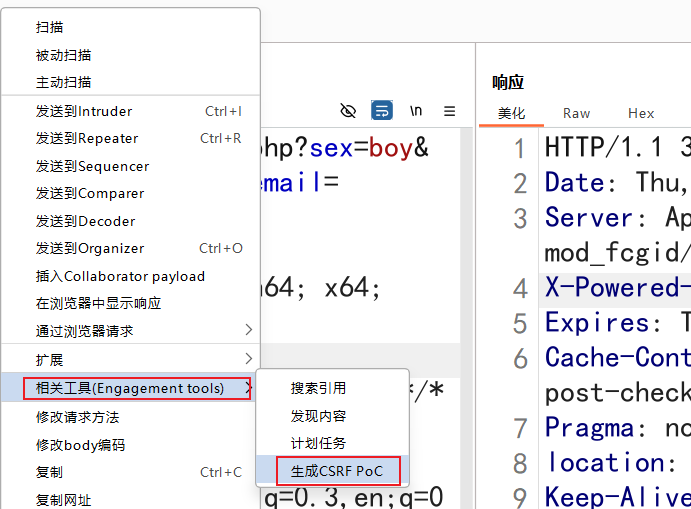Switch to 美化 response tab
691x509 pixels.
tap(511, 114)
